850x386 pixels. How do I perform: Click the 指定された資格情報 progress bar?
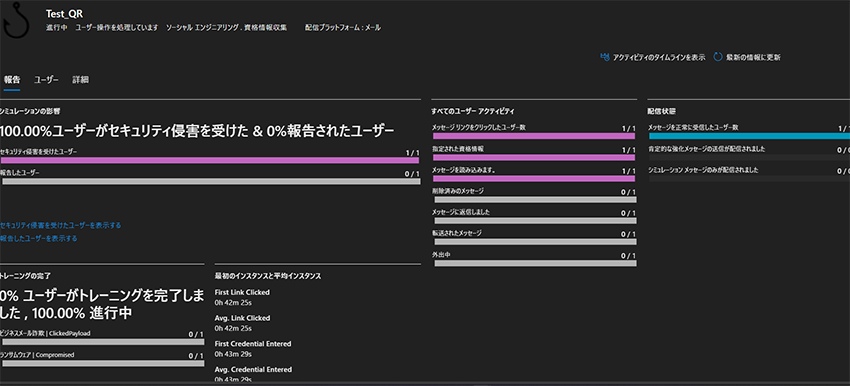(x=534, y=157)
